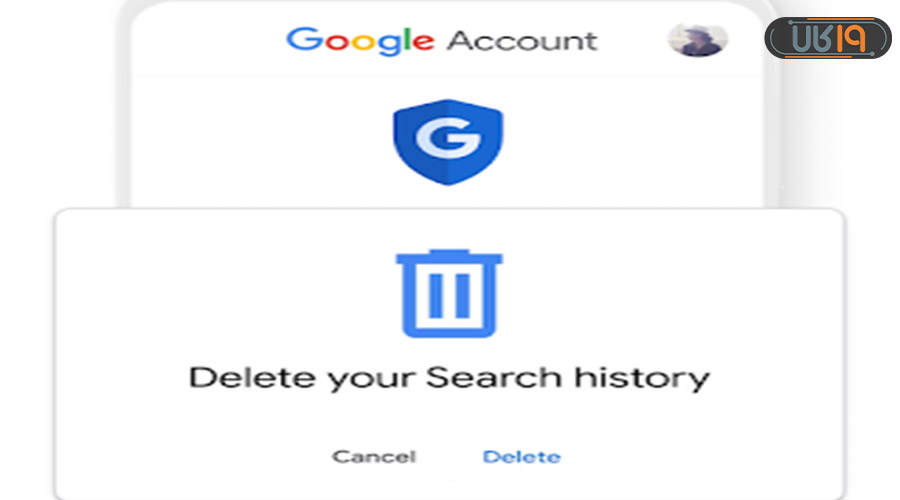
Task: Click the red letter e in Google
Action: (x=423, y=42)
